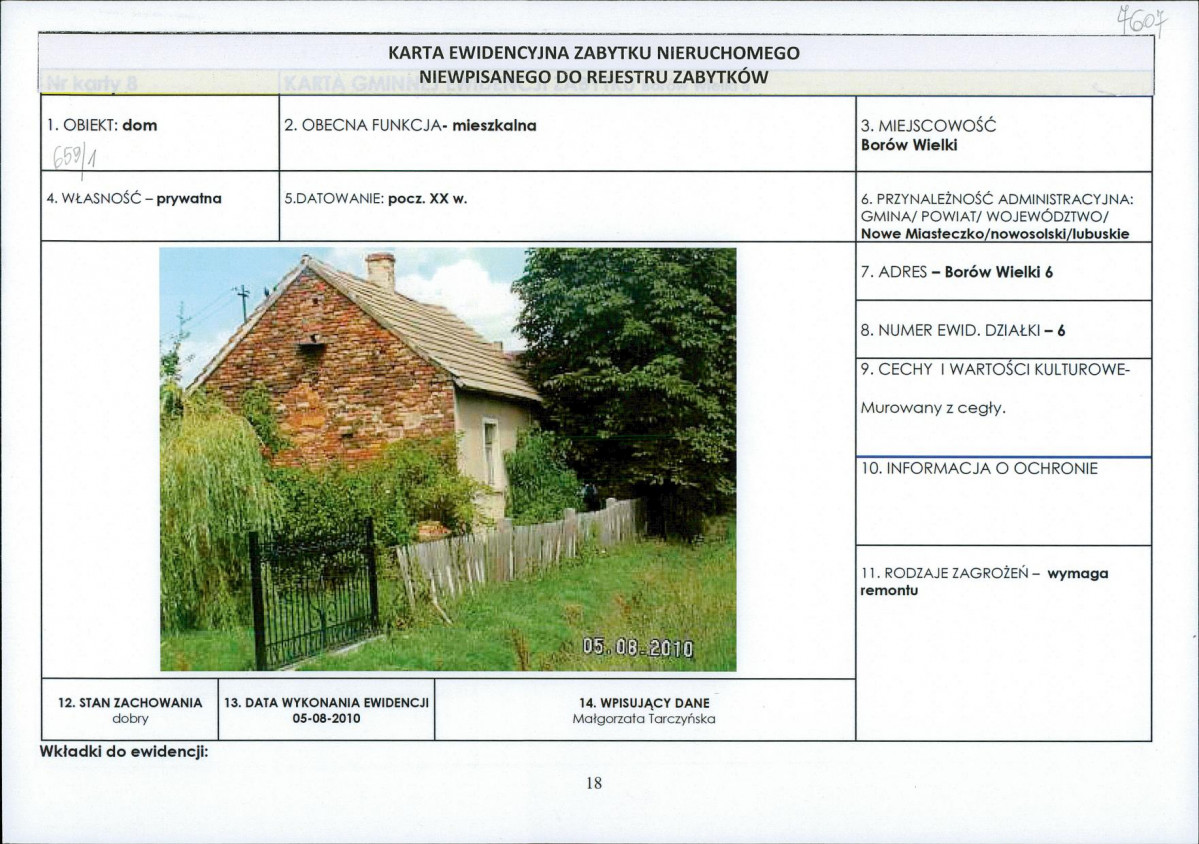
Task: Click 'Wkładki do ewidencji:' text
Action: tap(124, 752)
